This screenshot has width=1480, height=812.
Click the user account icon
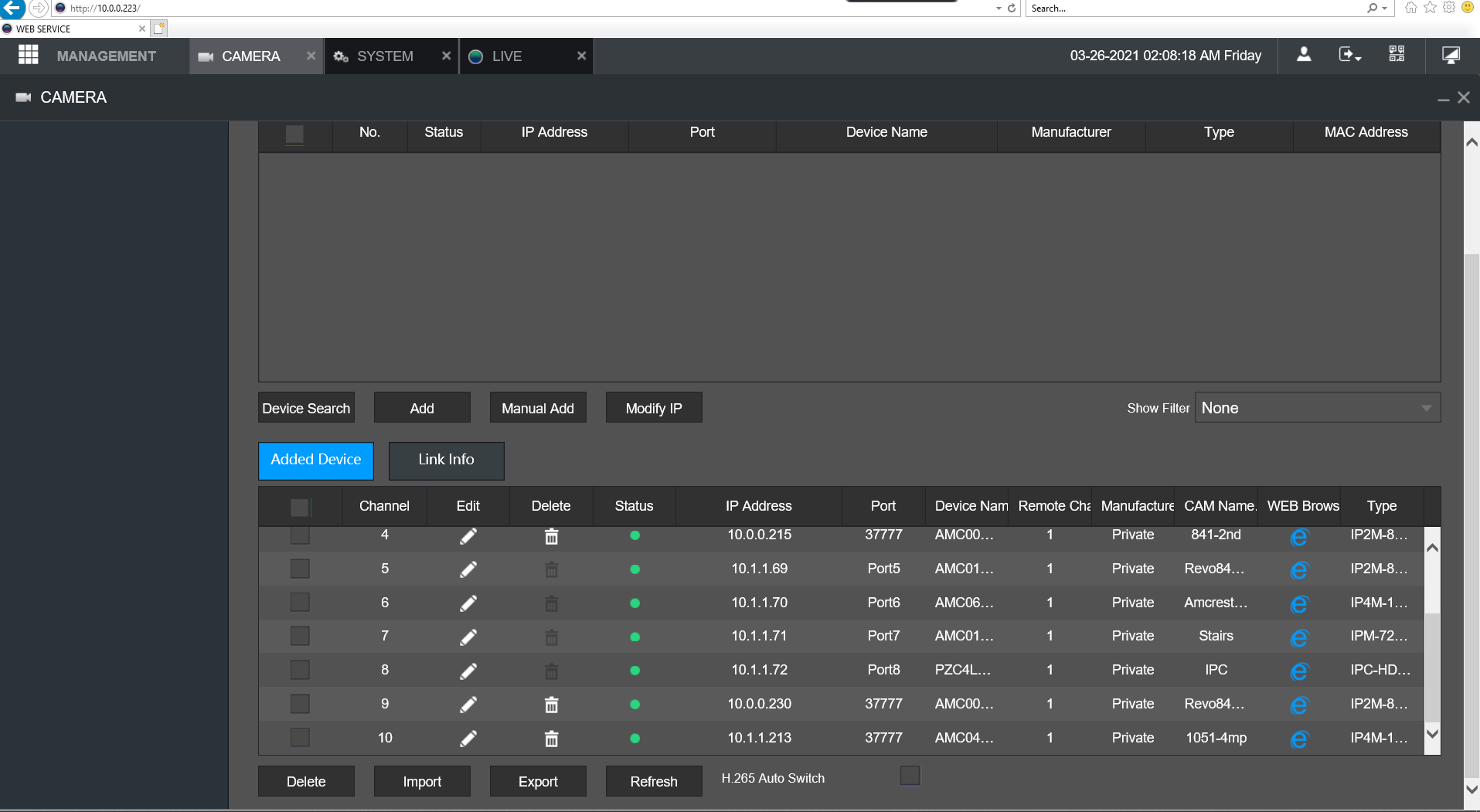point(1303,54)
